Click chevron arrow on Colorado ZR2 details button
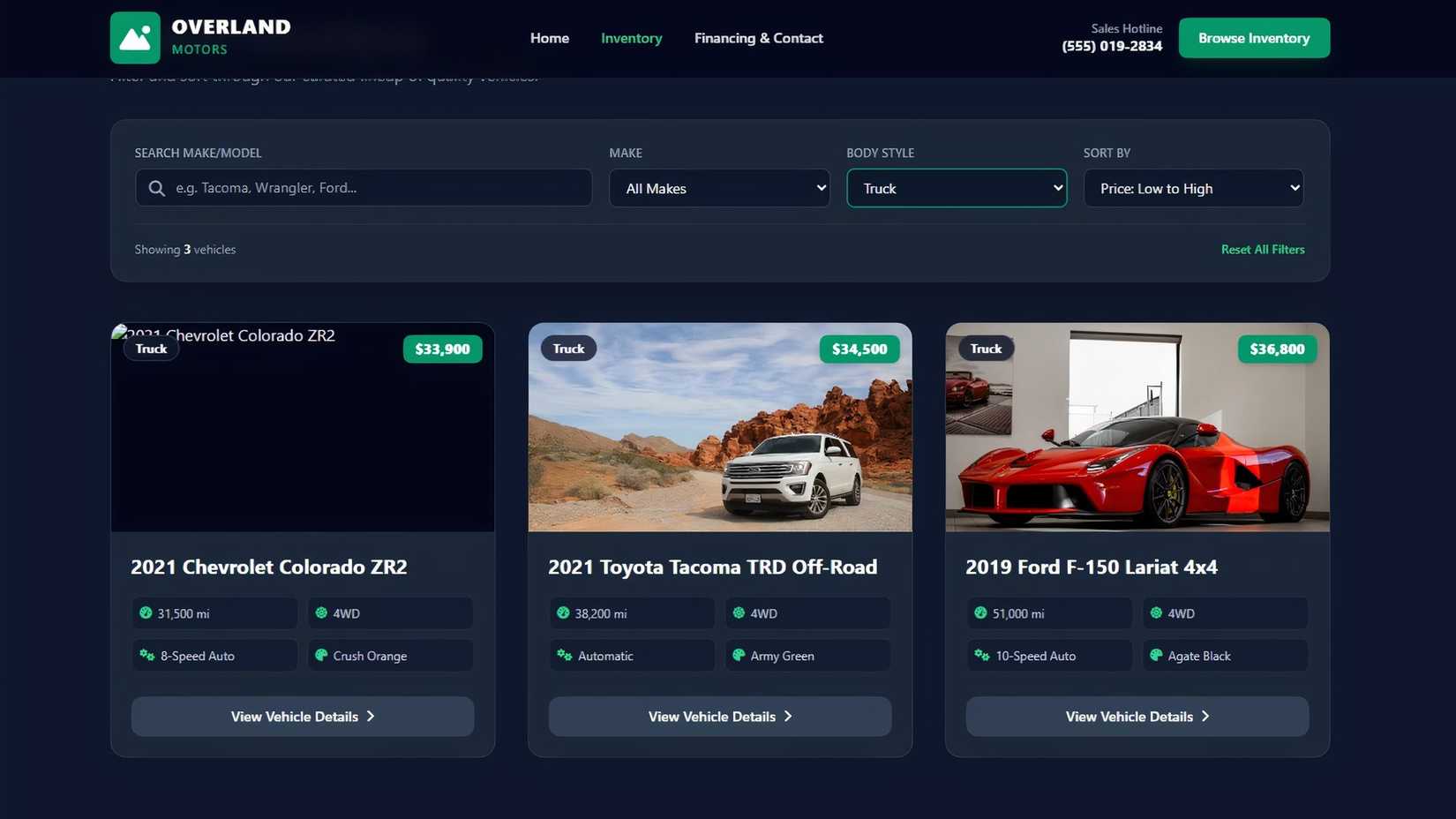Viewport: 1456px width, 819px height. 371,717
